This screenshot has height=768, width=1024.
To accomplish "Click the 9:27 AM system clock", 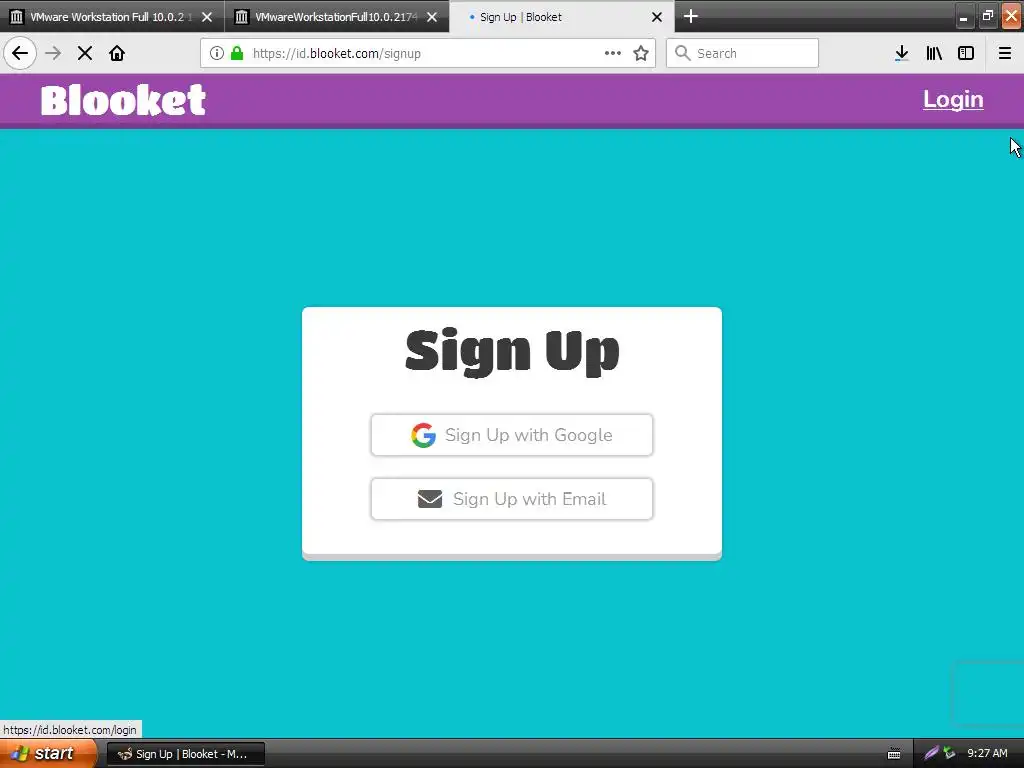I will click(x=987, y=753).
